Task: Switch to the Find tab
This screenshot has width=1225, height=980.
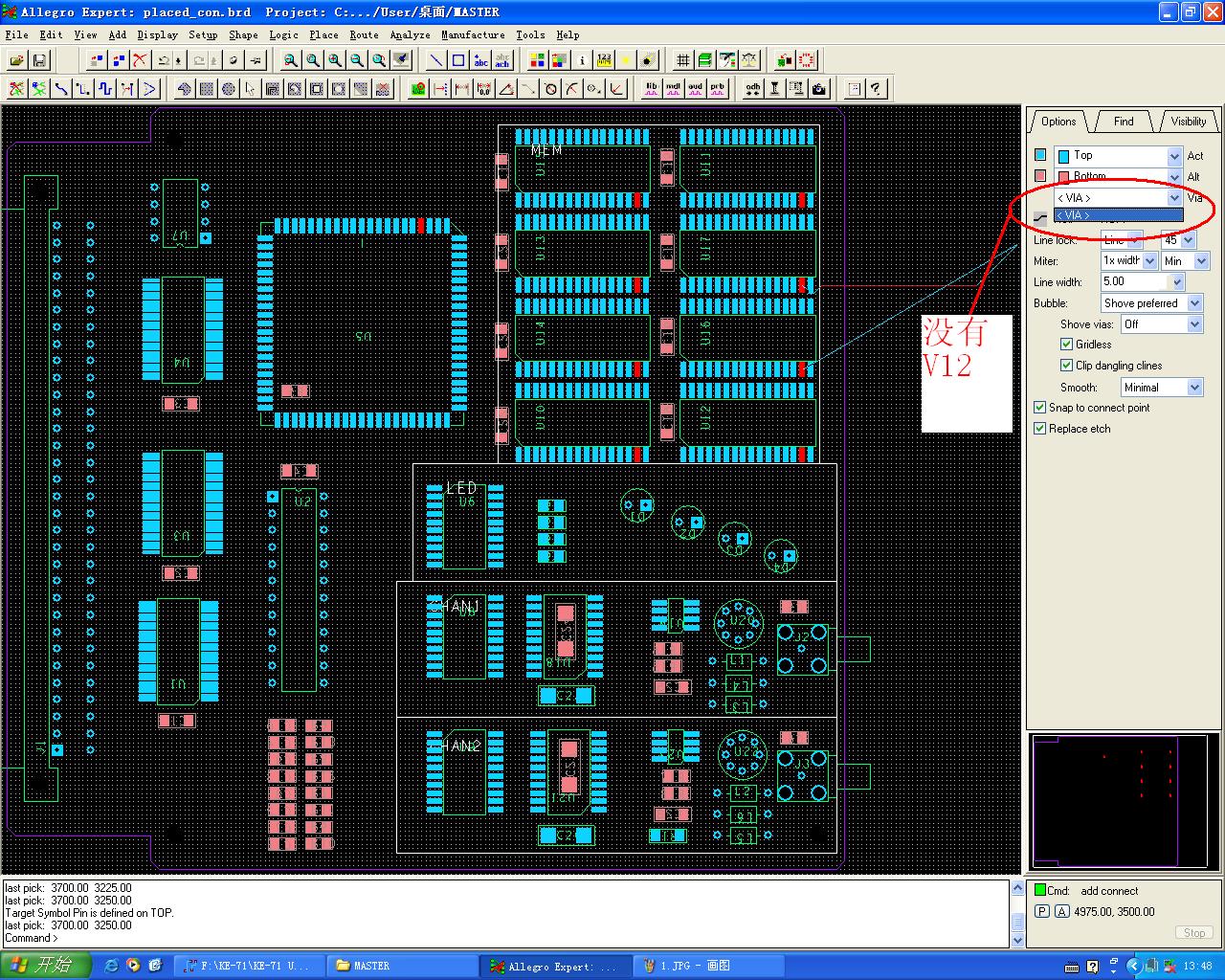Action: point(1124,122)
